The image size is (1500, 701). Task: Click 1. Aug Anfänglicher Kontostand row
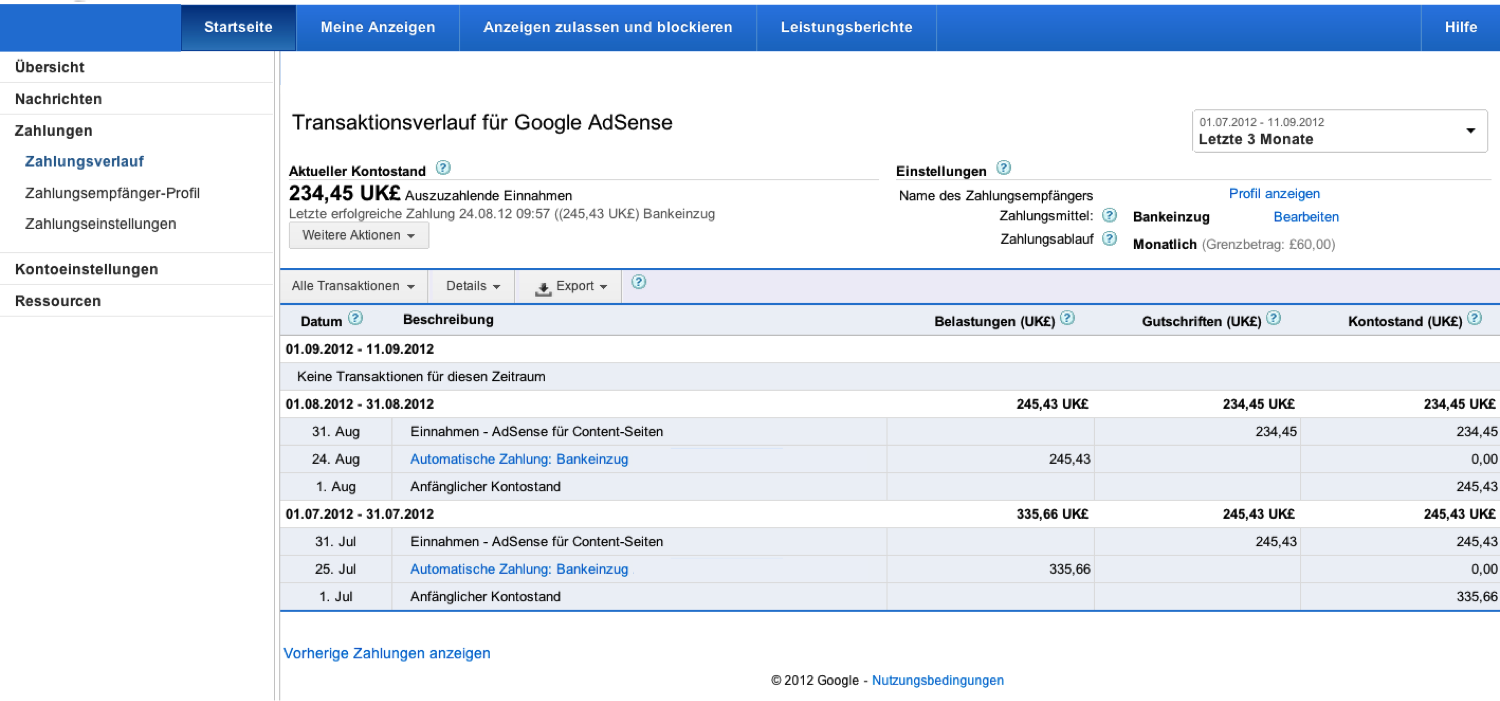tap(890, 487)
